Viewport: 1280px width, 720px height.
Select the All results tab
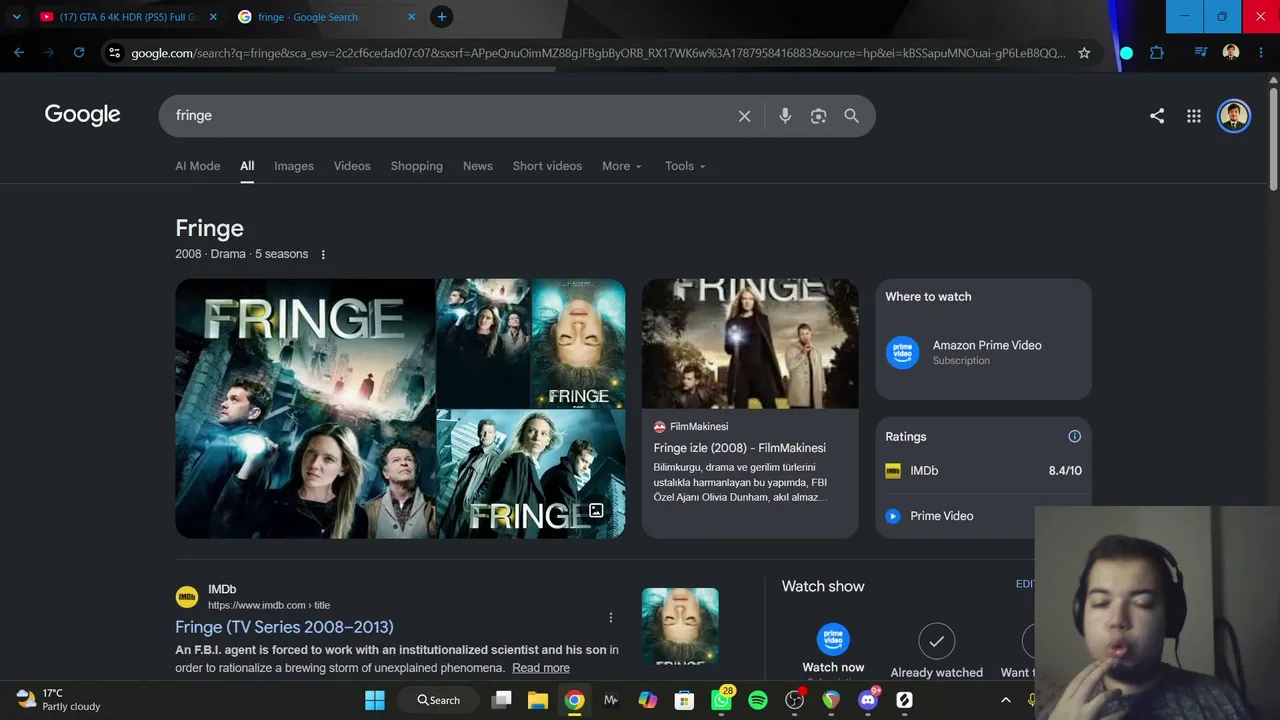tap(247, 166)
